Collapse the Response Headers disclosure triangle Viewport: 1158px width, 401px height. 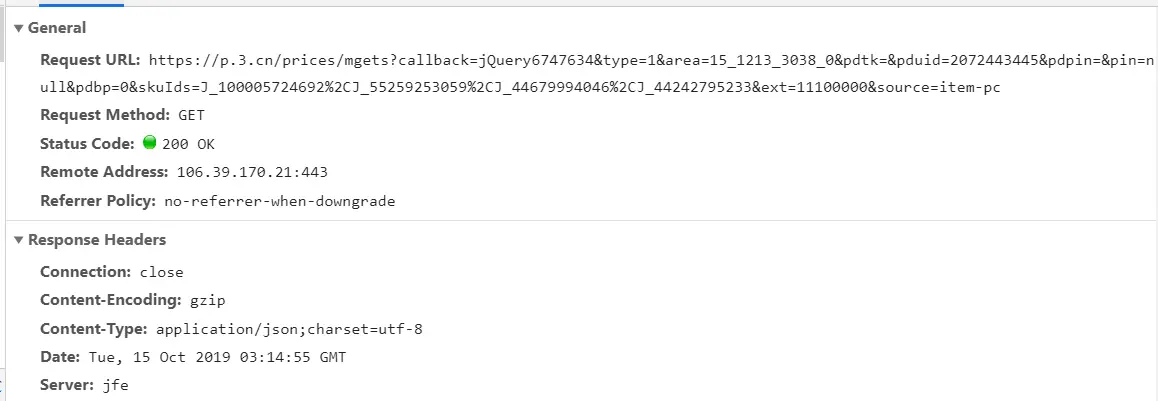click(18, 240)
